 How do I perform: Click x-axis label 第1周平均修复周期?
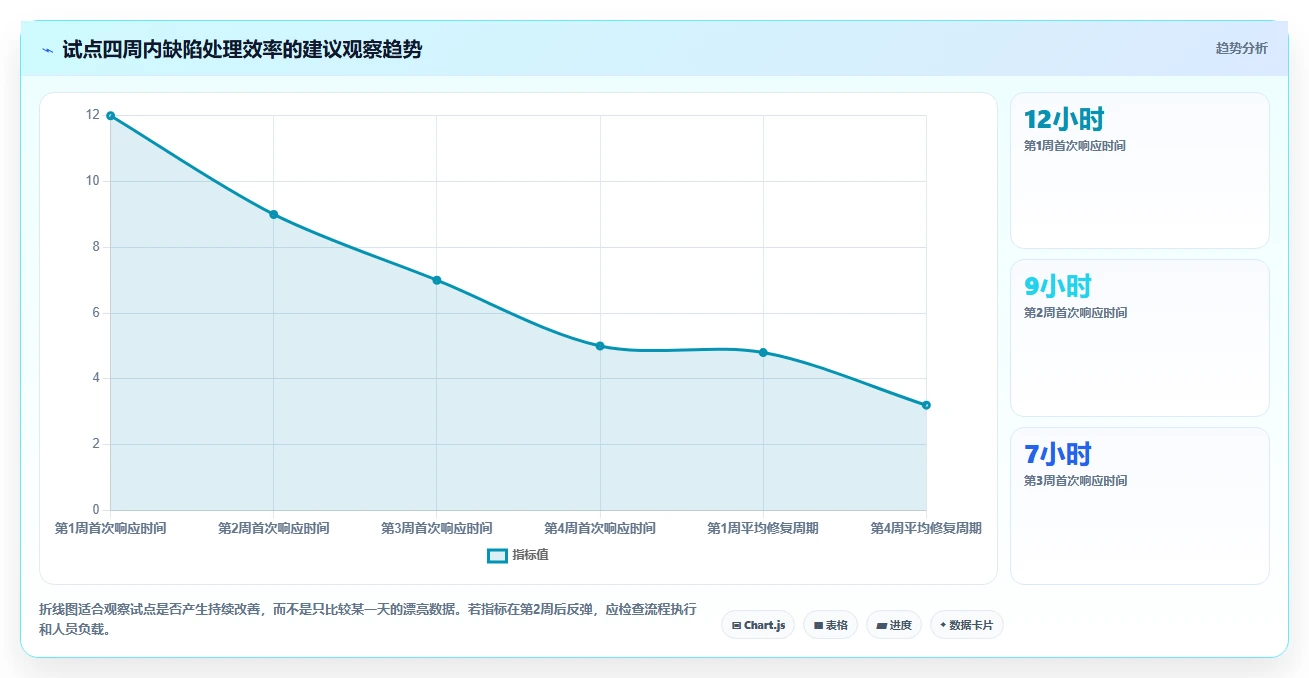[x=763, y=528]
